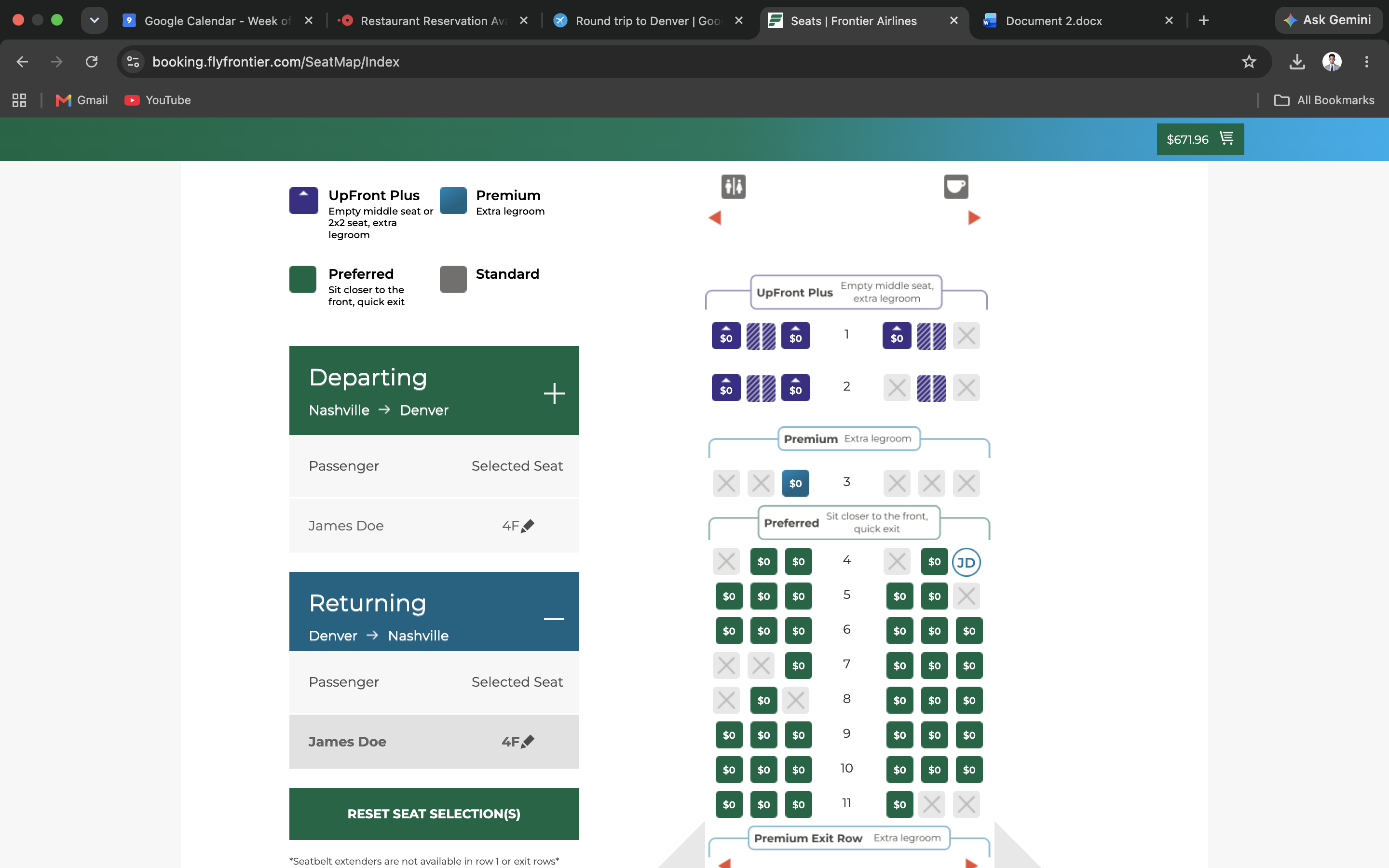This screenshot has width=1389, height=868.
Task: Select right window seat in row 6
Action: [x=969, y=631]
